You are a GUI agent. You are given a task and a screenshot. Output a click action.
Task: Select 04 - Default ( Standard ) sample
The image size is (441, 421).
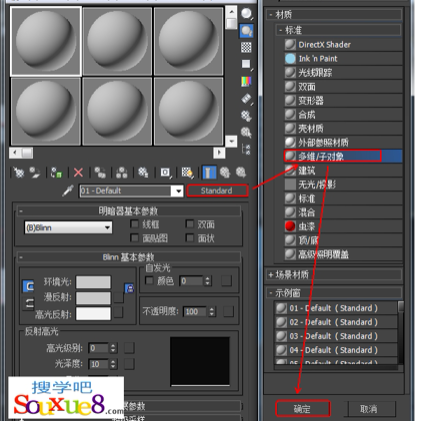click(336, 350)
